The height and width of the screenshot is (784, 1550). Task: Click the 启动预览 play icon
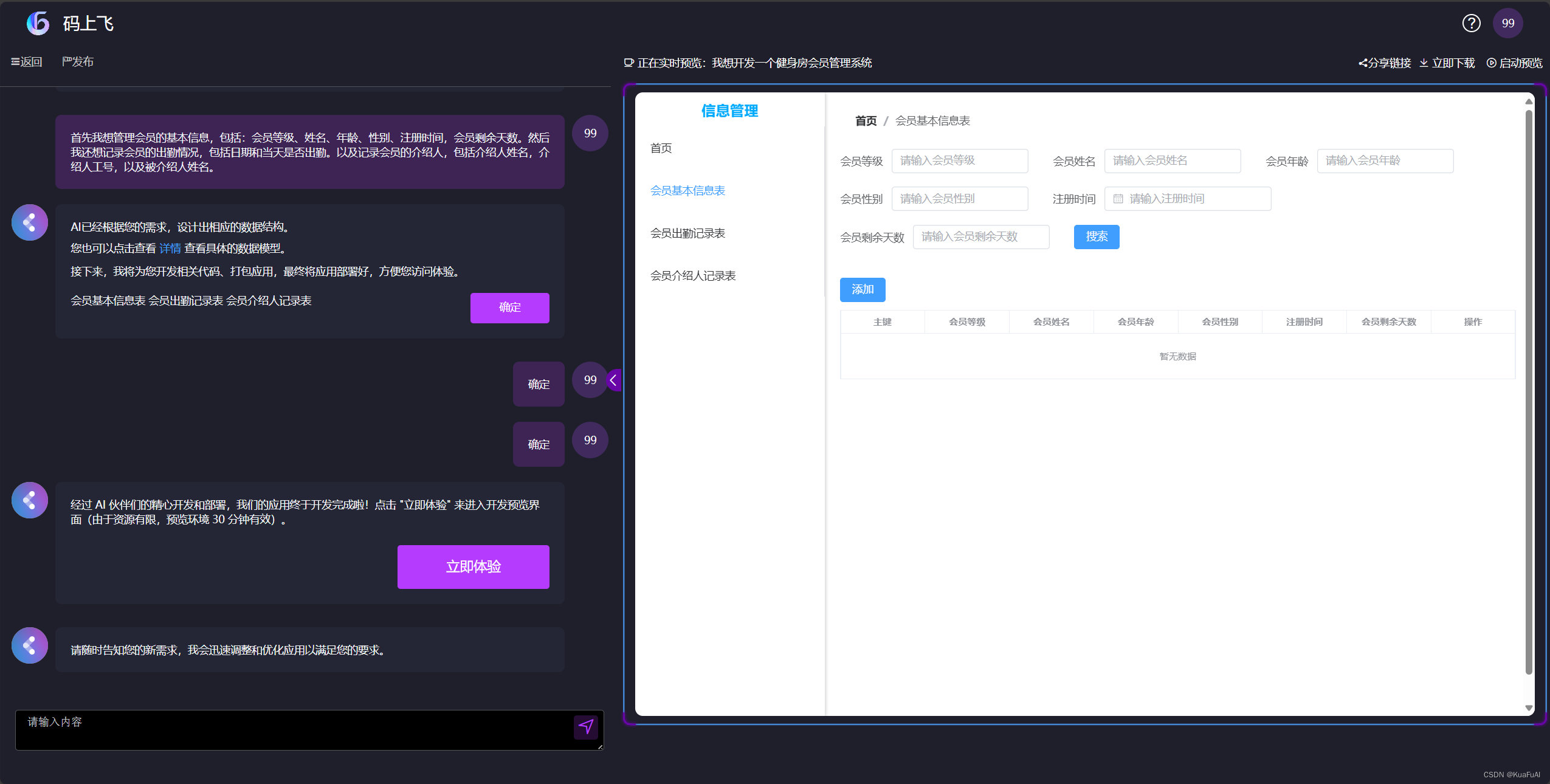click(x=1491, y=63)
